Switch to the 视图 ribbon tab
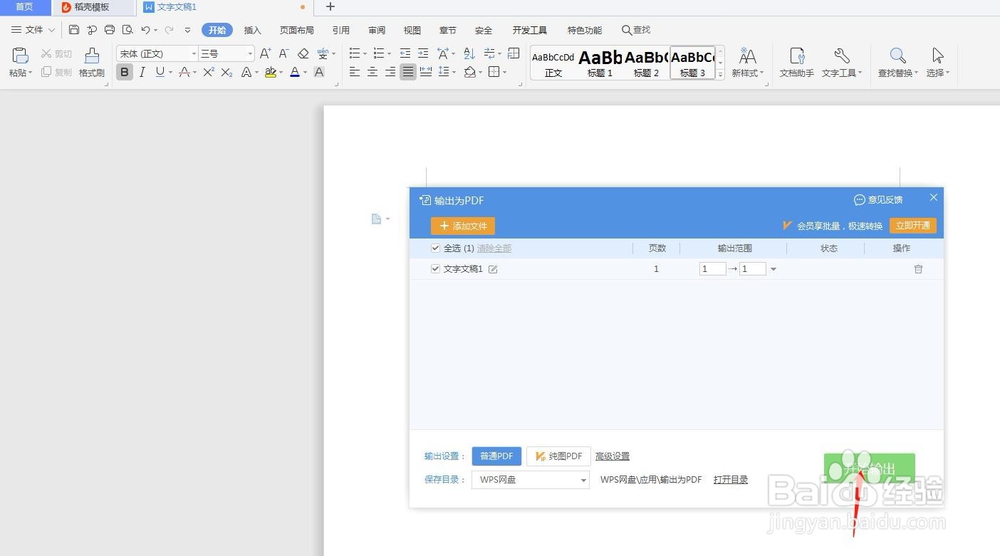Viewport: 1000px width, 556px height. tap(412, 30)
